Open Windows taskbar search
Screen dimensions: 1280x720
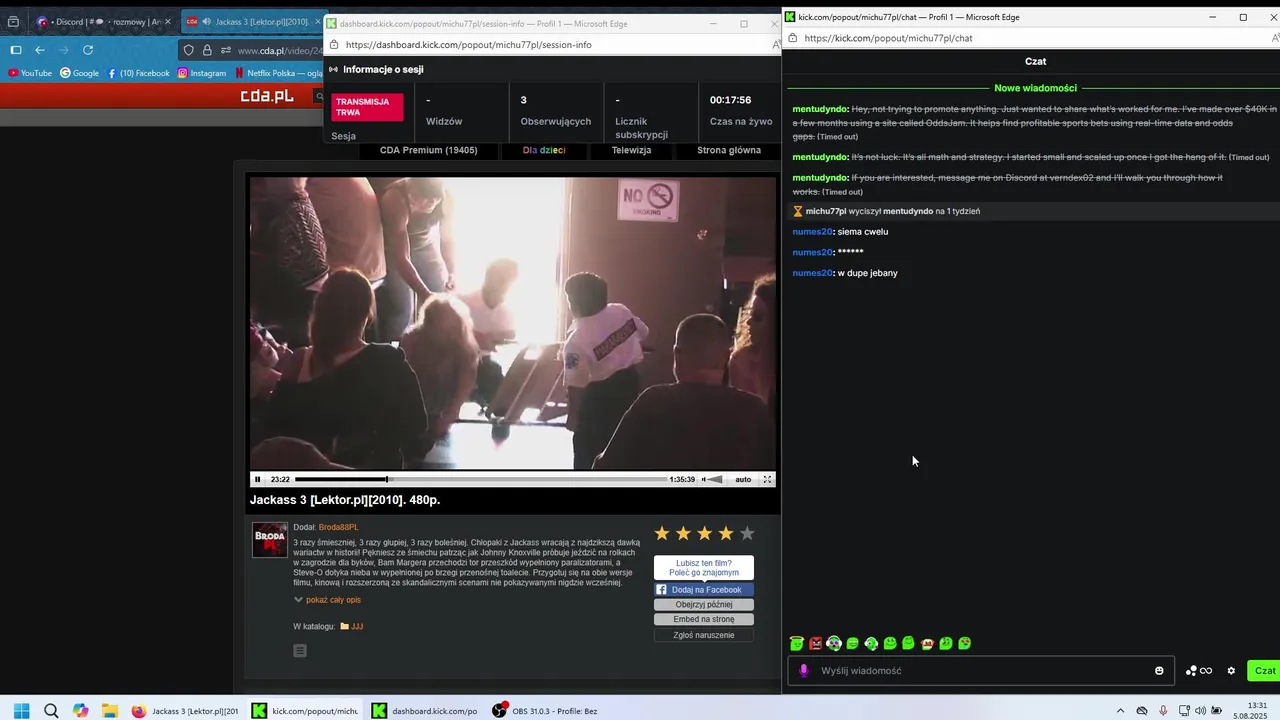(51, 711)
